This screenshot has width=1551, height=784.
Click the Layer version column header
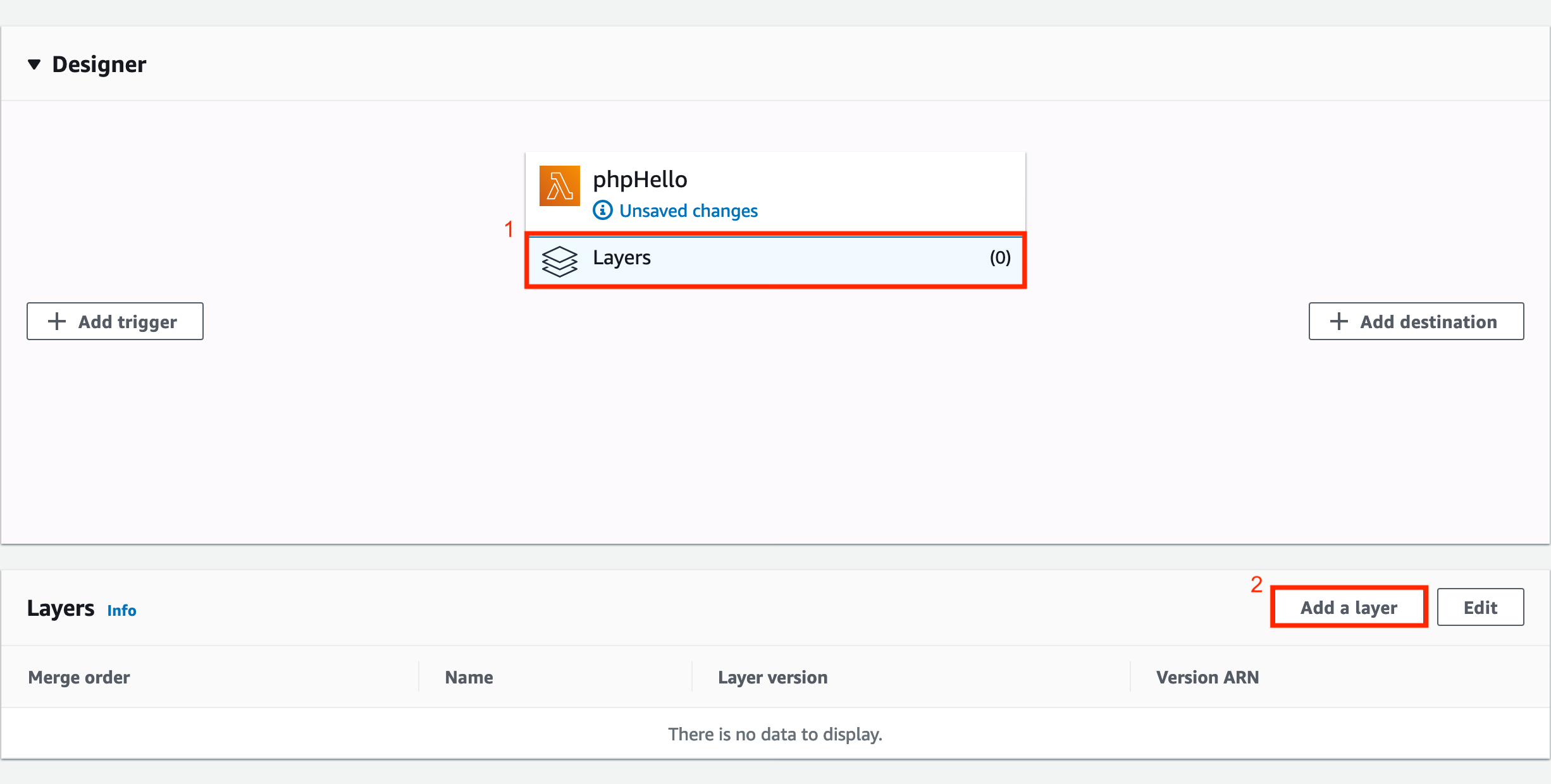pyautogui.click(x=772, y=677)
